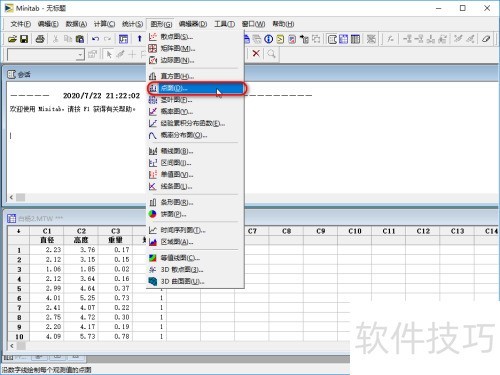Open the 窗口(W) menu

[x=253, y=24]
